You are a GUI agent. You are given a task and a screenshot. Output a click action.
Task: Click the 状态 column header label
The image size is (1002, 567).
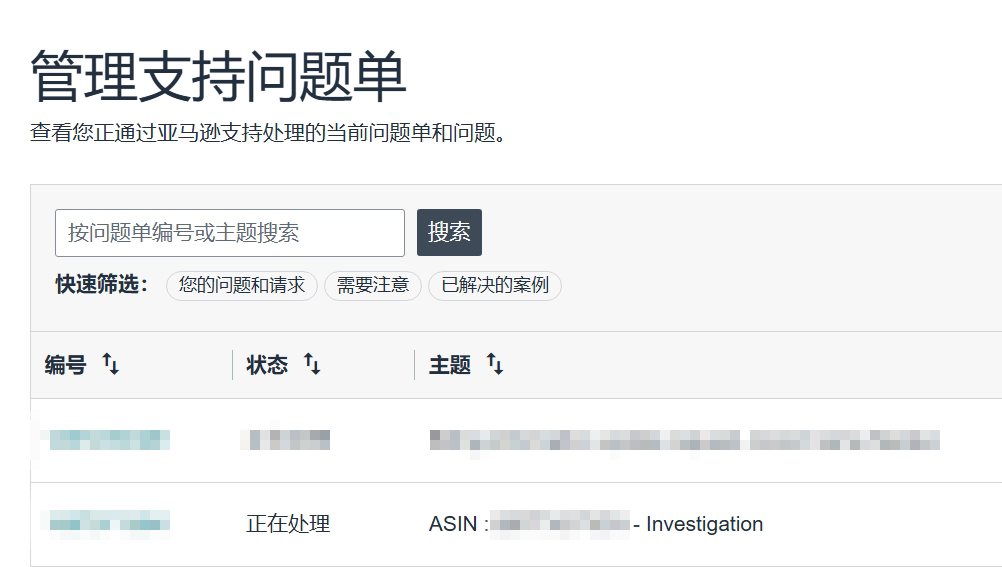267,366
